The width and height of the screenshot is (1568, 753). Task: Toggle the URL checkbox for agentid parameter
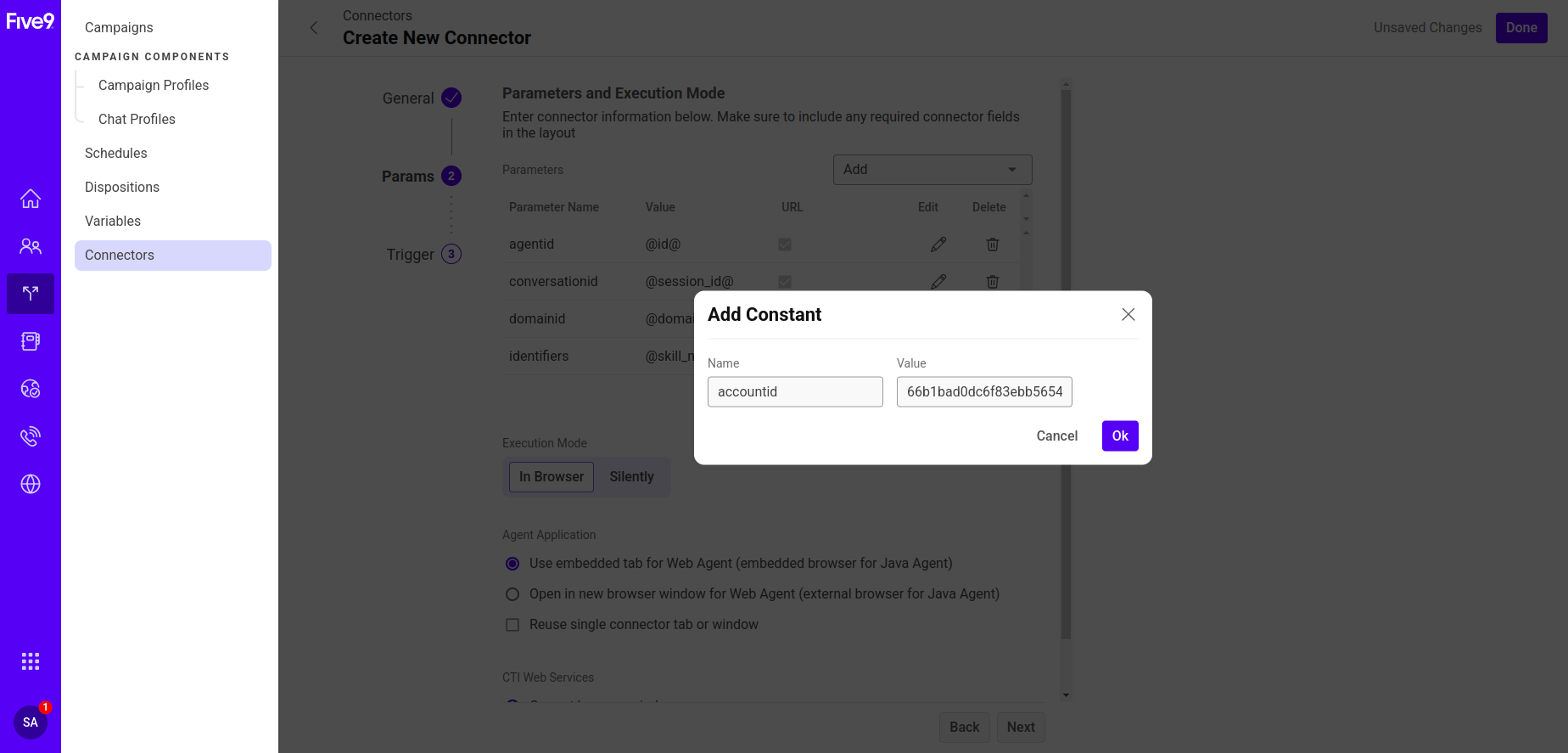(x=784, y=244)
